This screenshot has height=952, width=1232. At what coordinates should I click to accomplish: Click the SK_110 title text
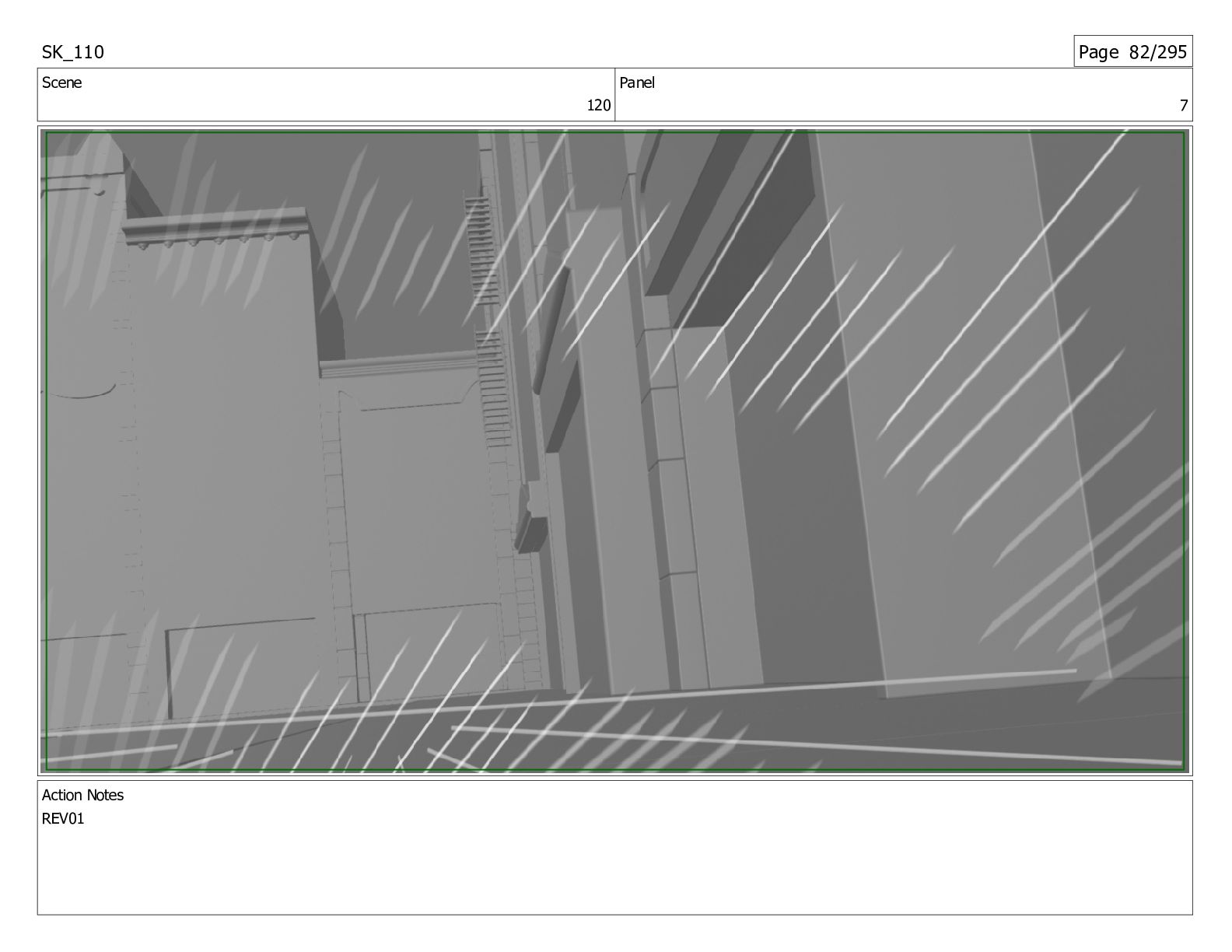click(72, 52)
